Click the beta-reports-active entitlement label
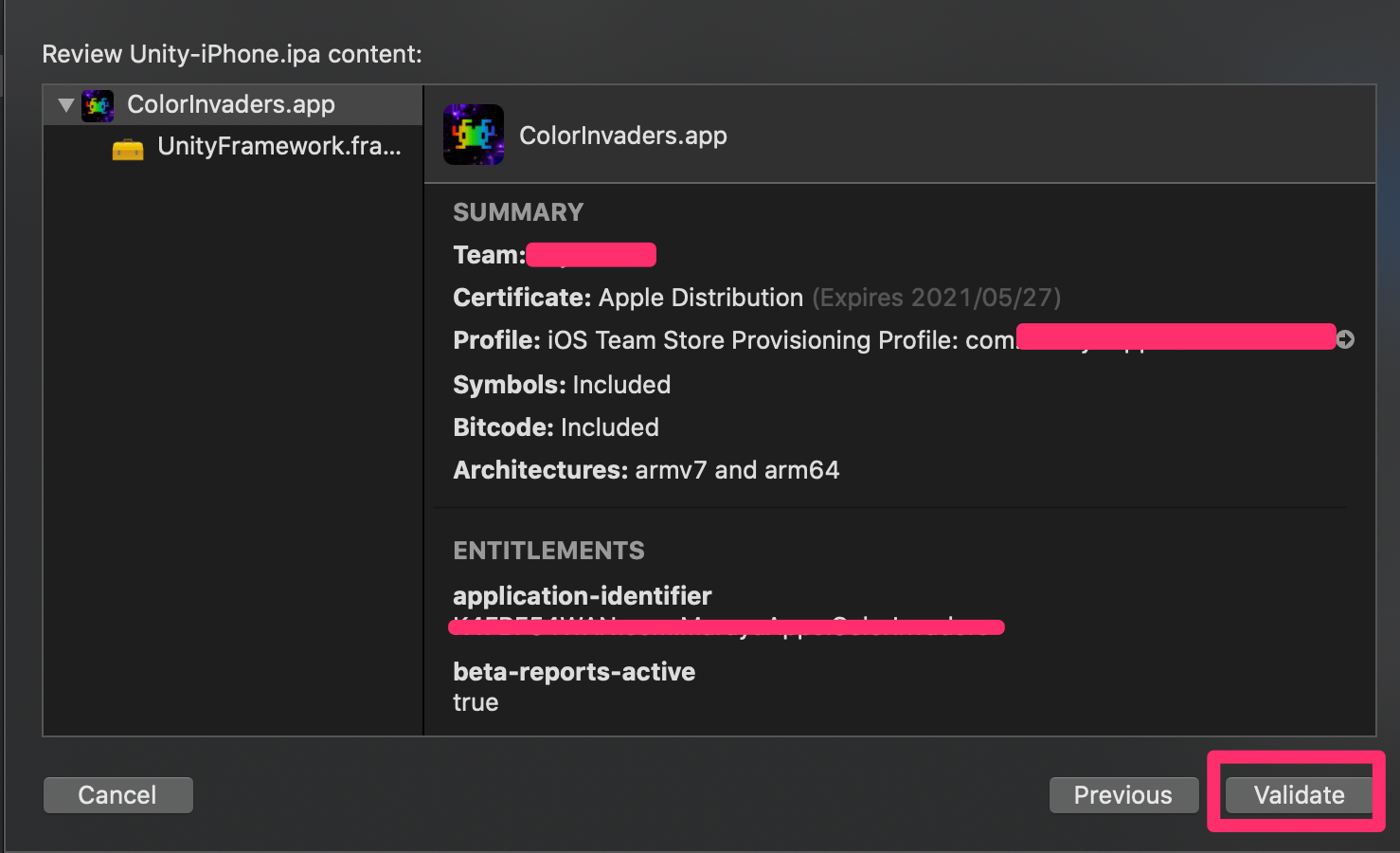Viewport: 1400px width, 853px height. (x=574, y=672)
